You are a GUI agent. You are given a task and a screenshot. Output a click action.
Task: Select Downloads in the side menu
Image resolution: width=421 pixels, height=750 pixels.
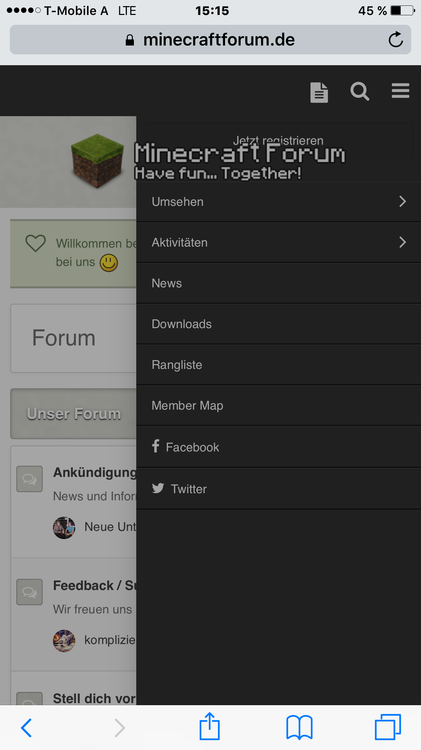tap(278, 324)
